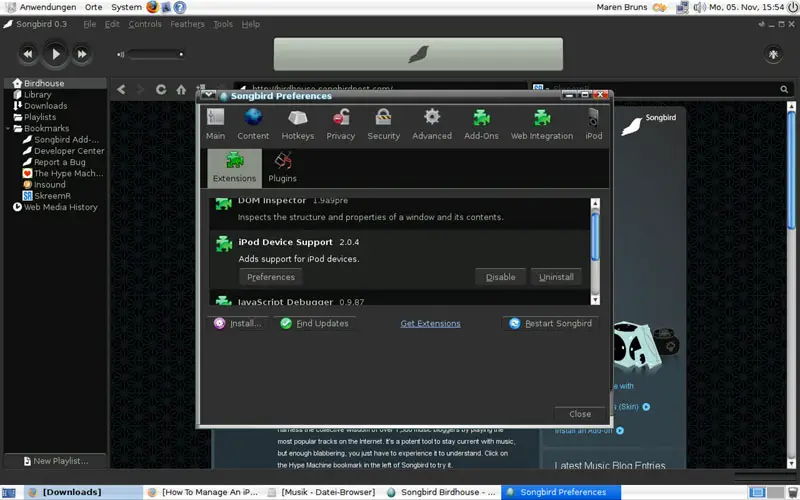800x500 pixels.
Task: Click the preferences dialog titlebar menu arrow
Action: [x=208, y=95]
